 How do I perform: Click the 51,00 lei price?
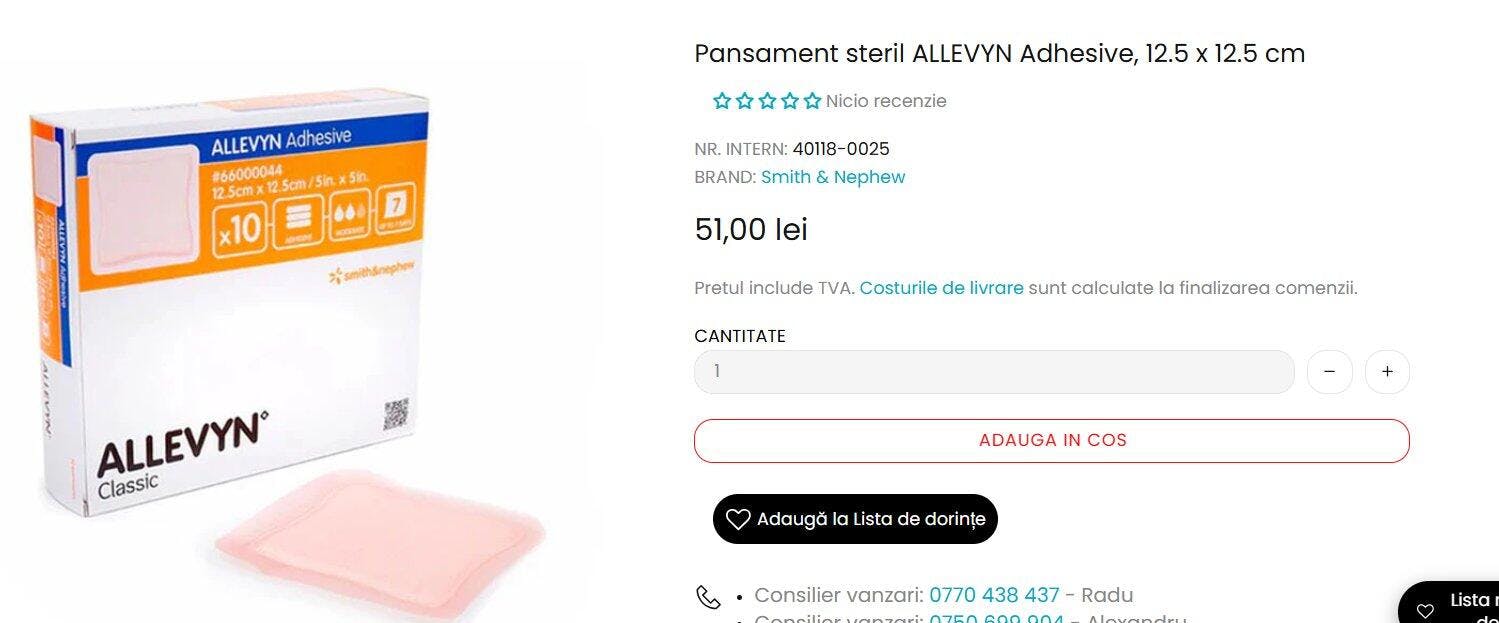pos(751,230)
